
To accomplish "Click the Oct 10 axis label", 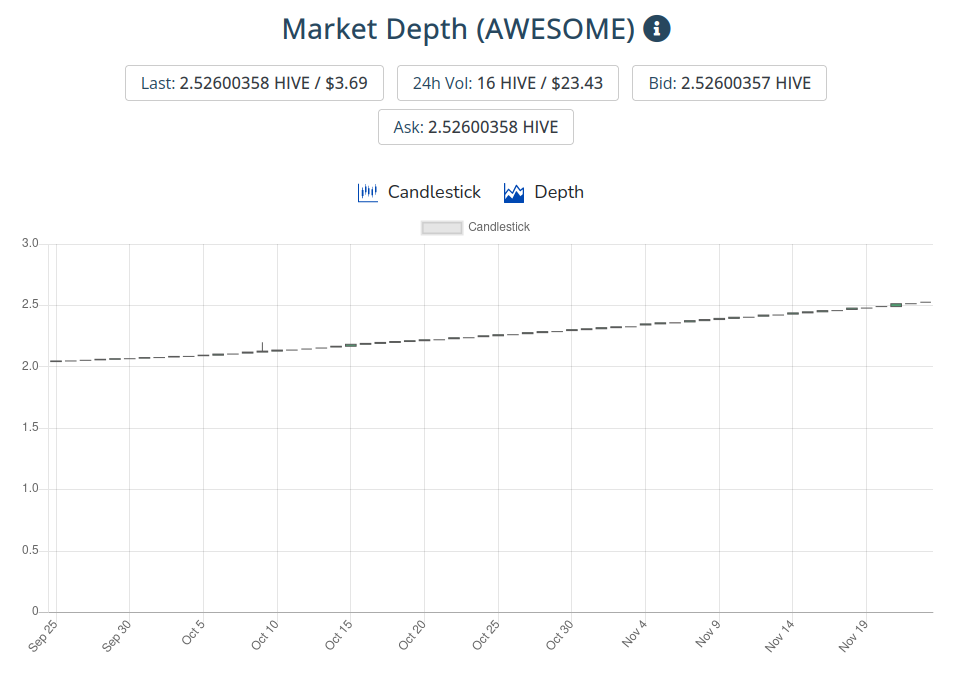I will click(x=265, y=635).
